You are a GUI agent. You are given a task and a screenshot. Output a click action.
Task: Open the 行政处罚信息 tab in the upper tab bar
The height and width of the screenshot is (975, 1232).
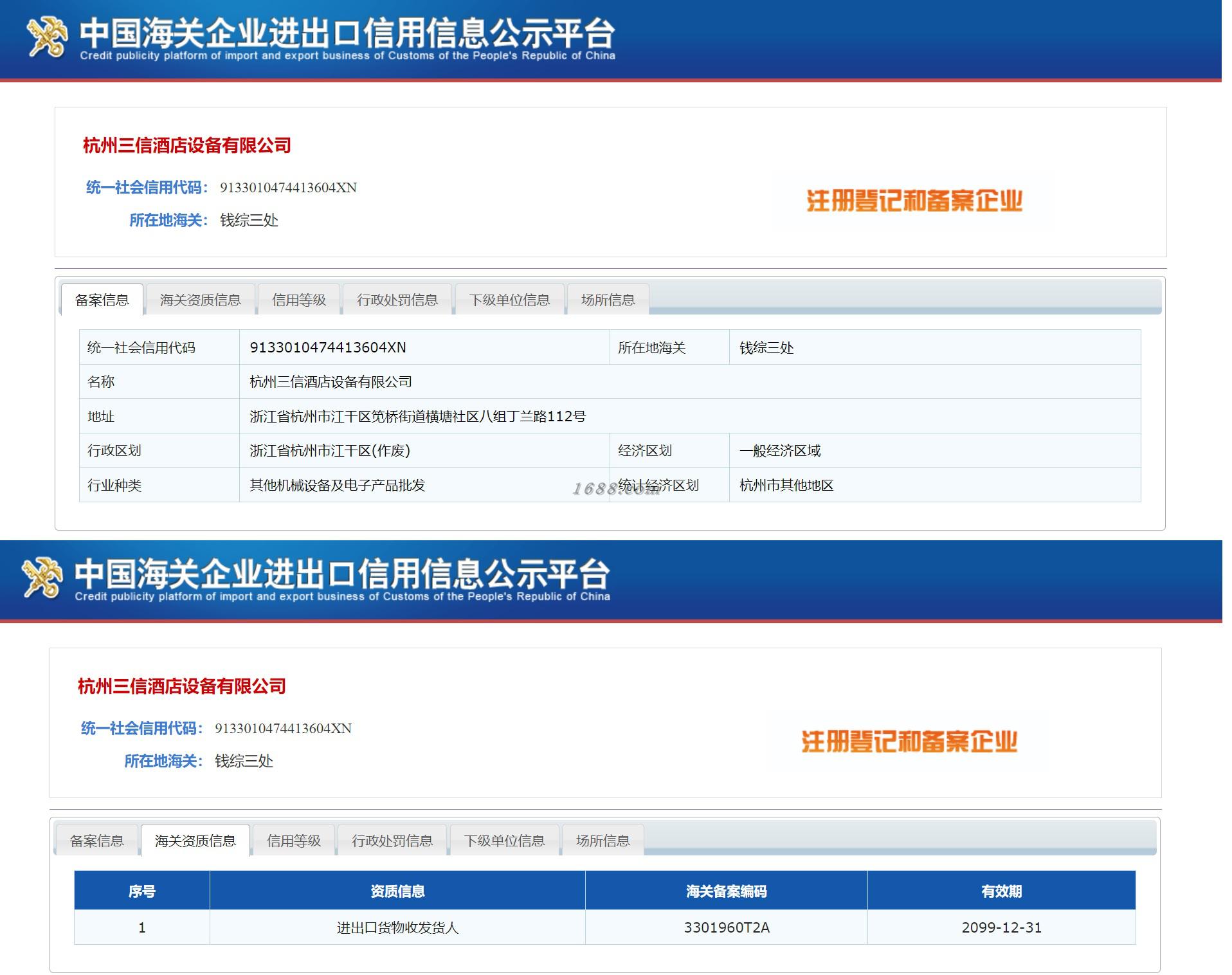(397, 300)
